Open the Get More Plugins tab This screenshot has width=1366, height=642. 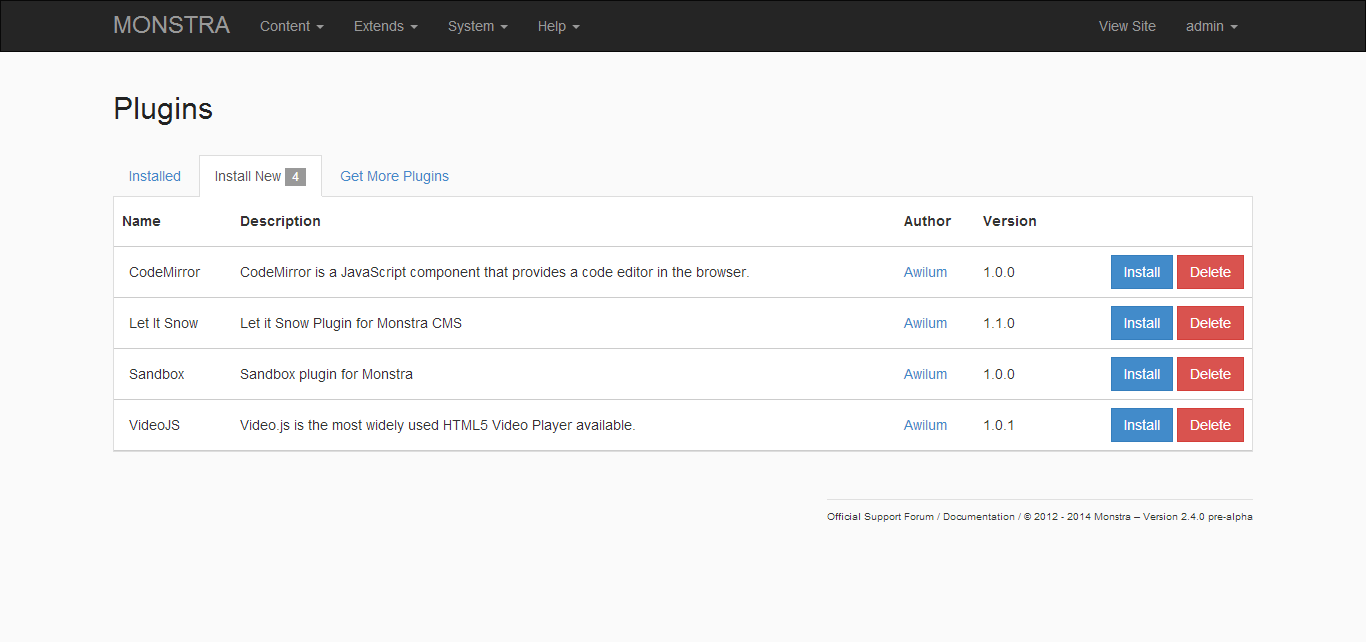click(x=394, y=176)
